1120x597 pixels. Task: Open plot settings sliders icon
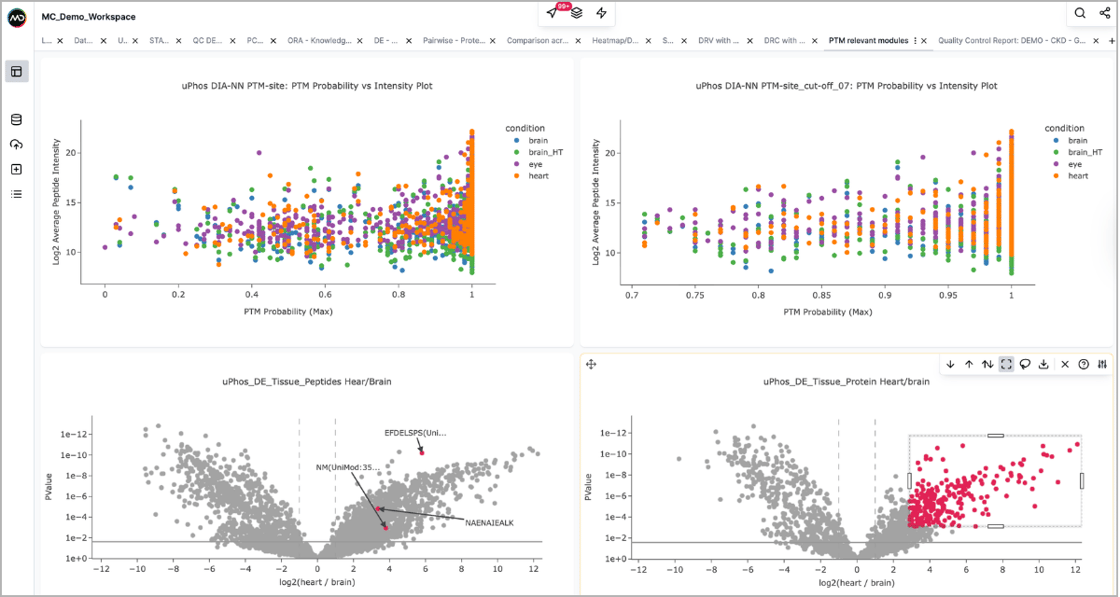1102,365
